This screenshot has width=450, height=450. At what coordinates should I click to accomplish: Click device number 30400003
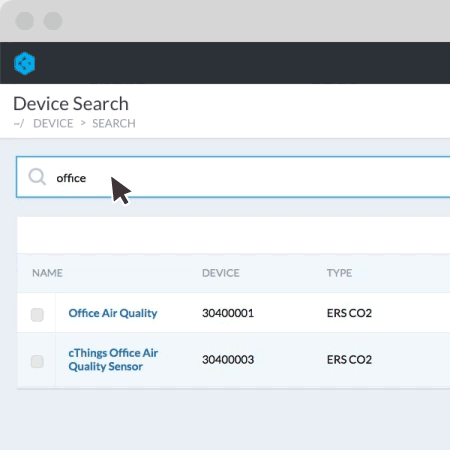pyautogui.click(x=228, y=360)
